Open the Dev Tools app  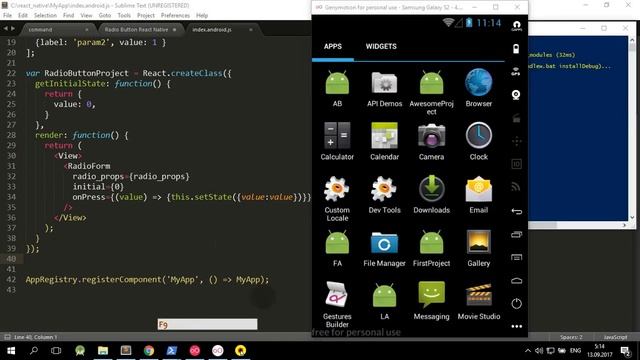coord(384,195)
